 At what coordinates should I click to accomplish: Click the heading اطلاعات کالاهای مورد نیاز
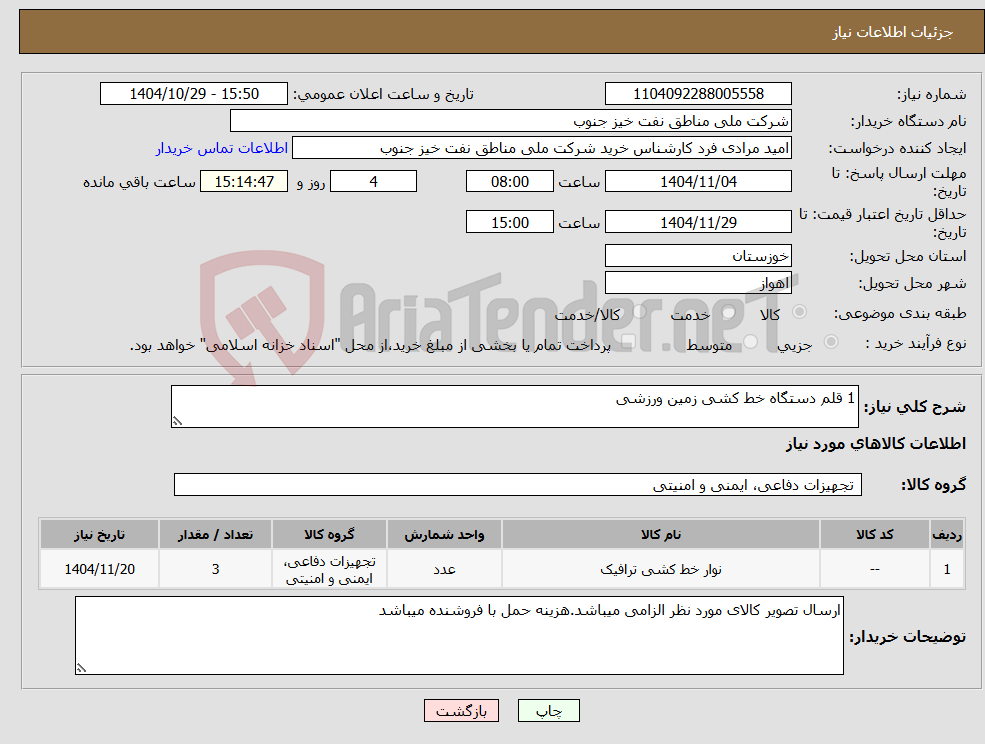click(876, 444)
